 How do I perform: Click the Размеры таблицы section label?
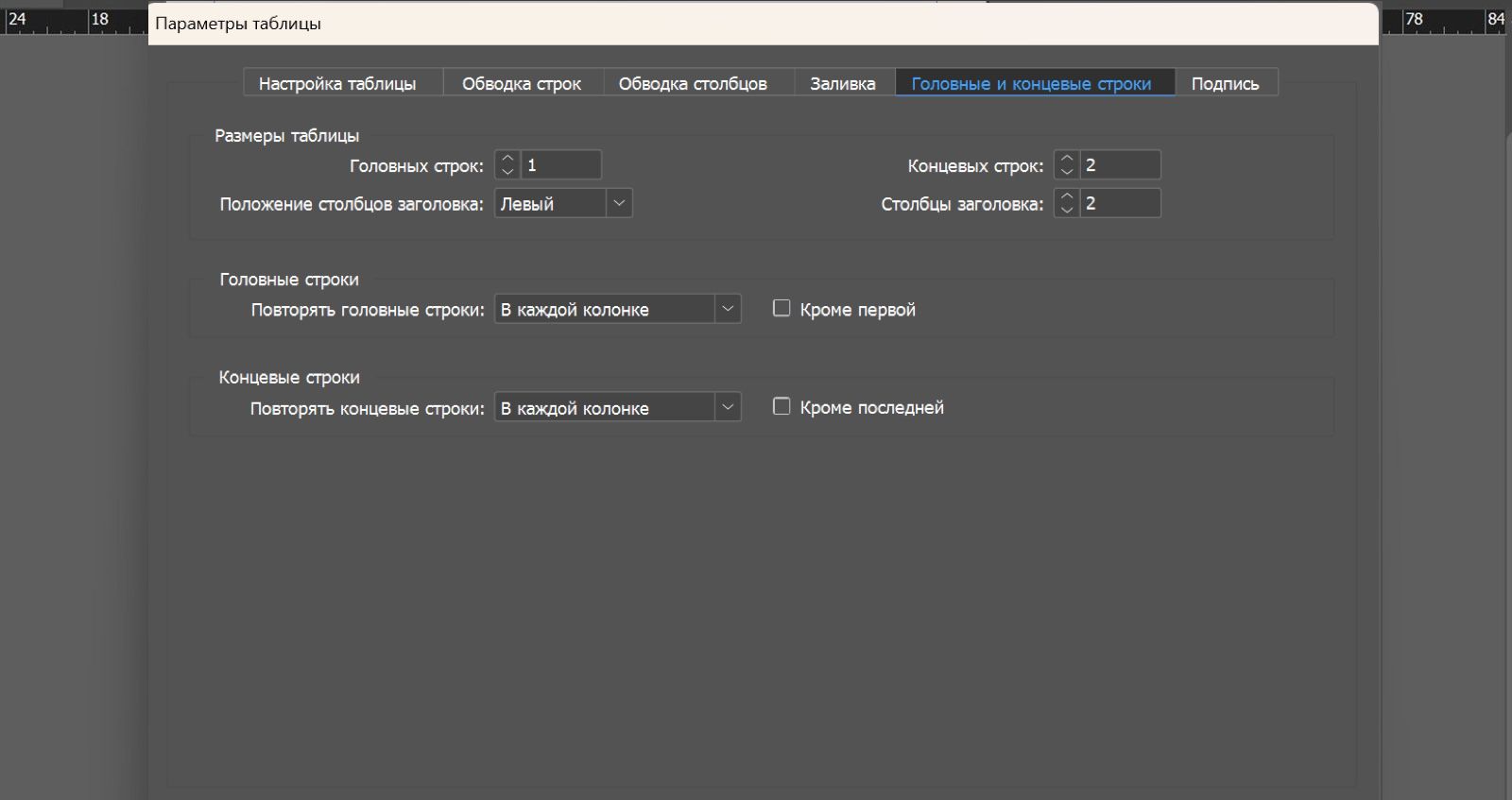287,136
